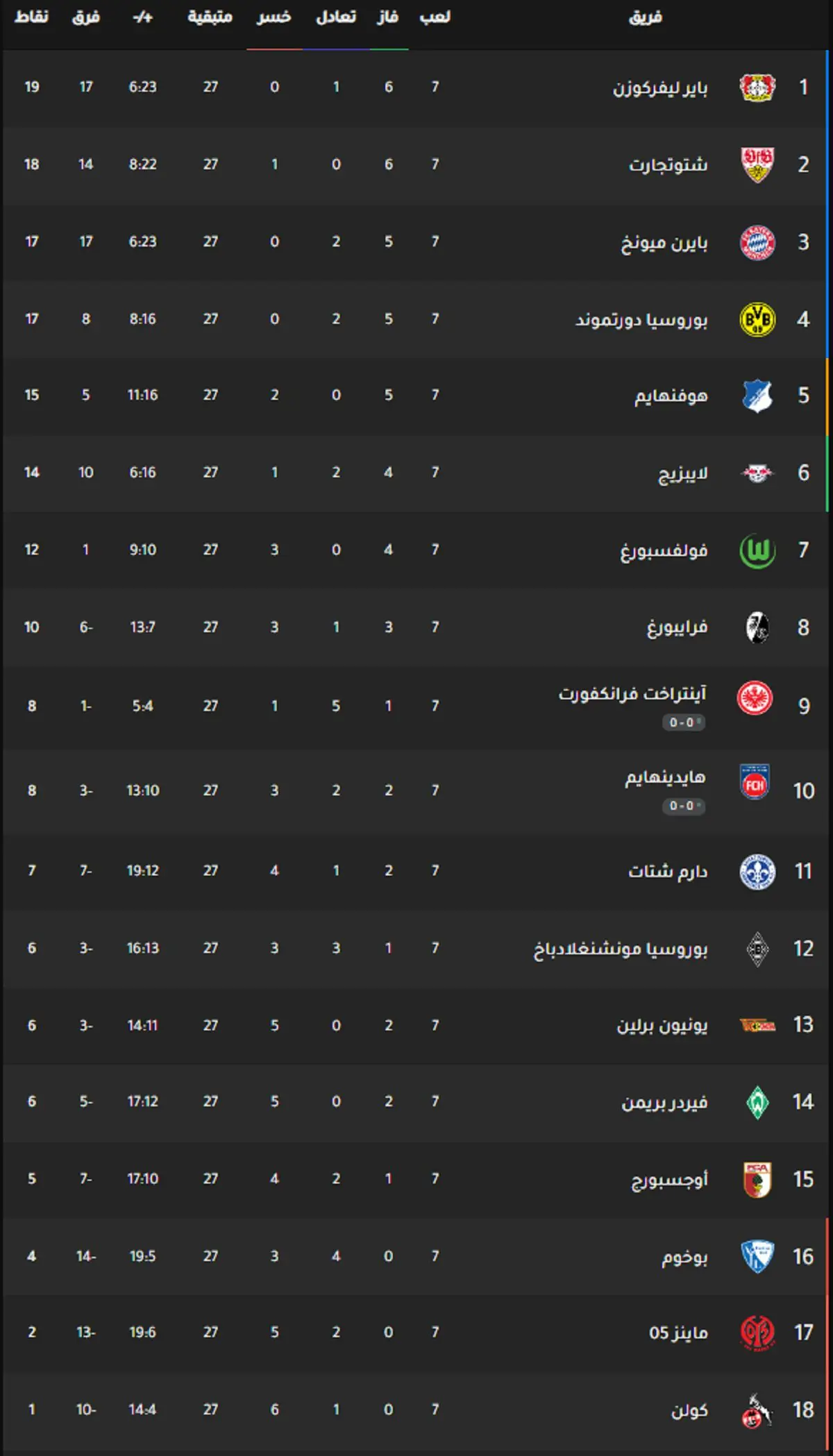Open the Bayern Munich logo icon
Screen dimensions: 833x1456
pyautogui.click(x=757, y=242)
